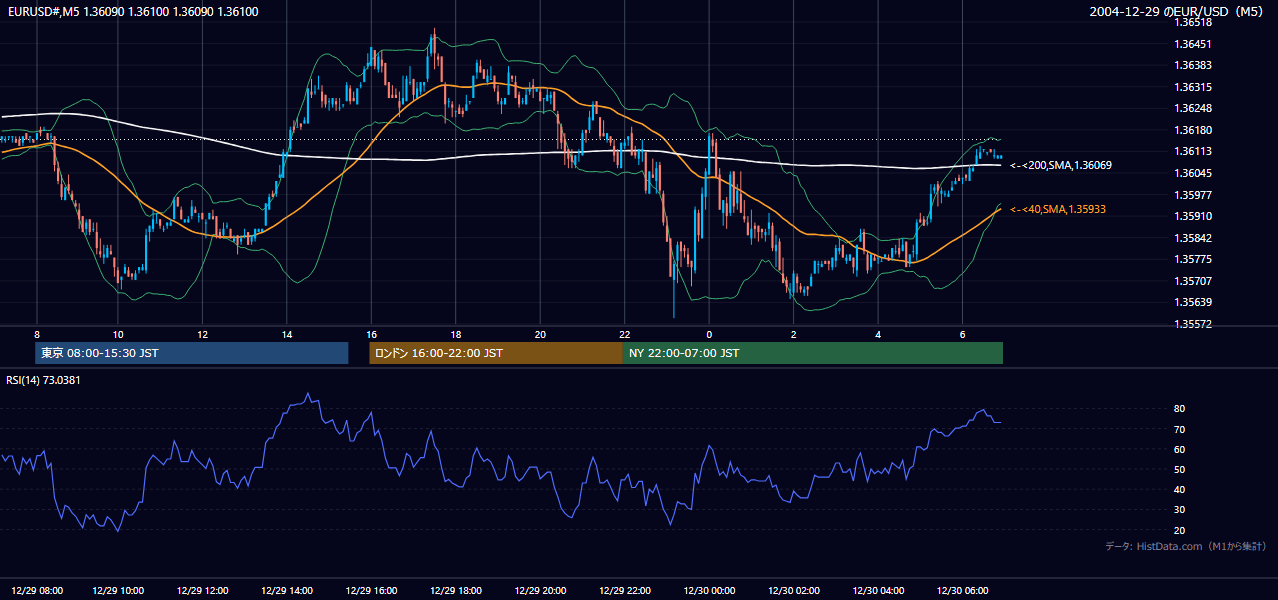Click hour tick 12 under price chart

coord(202,334)
